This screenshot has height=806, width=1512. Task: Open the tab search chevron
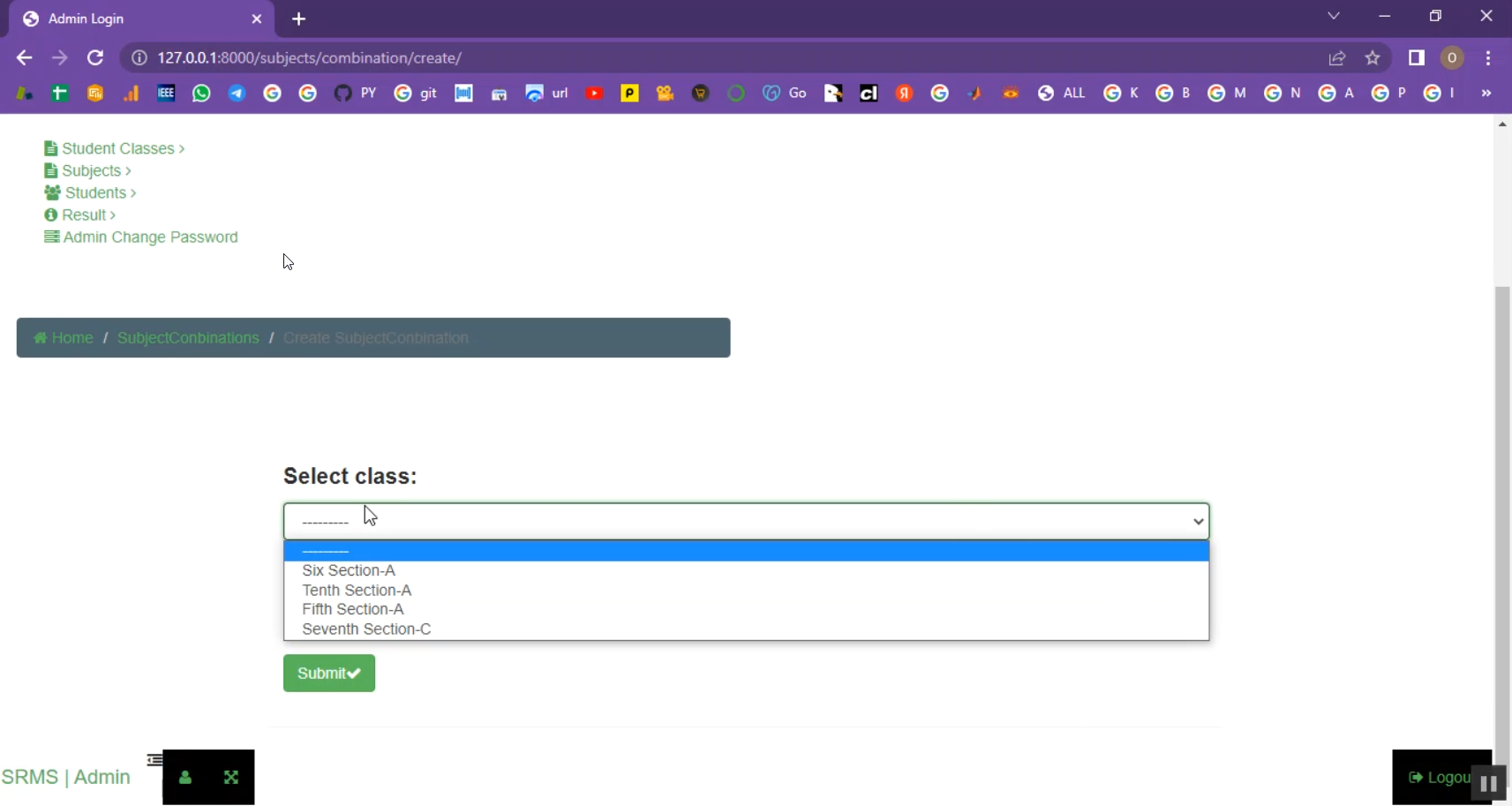pos(1334,16)
